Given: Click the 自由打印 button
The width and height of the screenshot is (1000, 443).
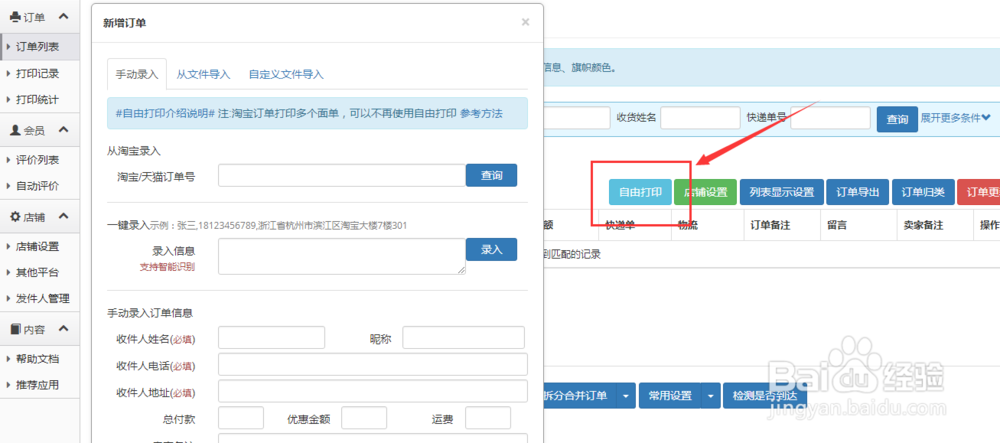Looking at the screenshot, I should coord(640,192).
